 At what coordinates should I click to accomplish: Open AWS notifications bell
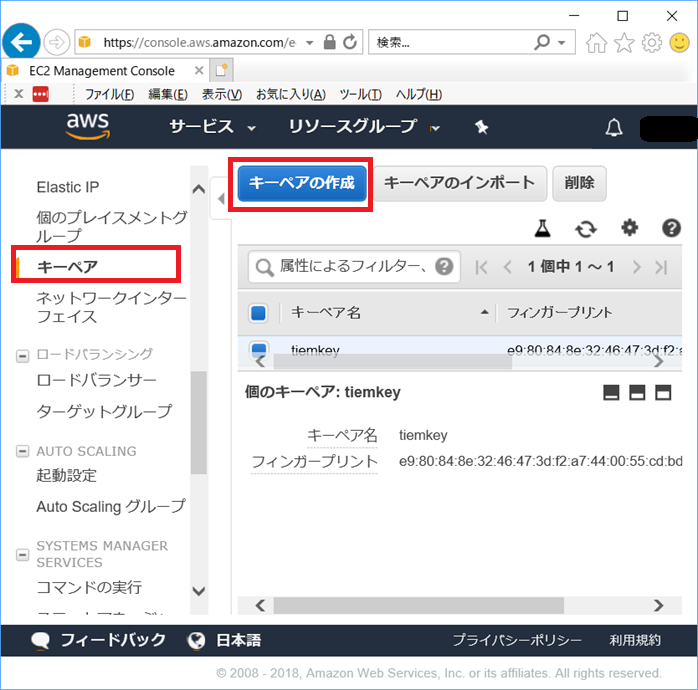coord(613,128)
